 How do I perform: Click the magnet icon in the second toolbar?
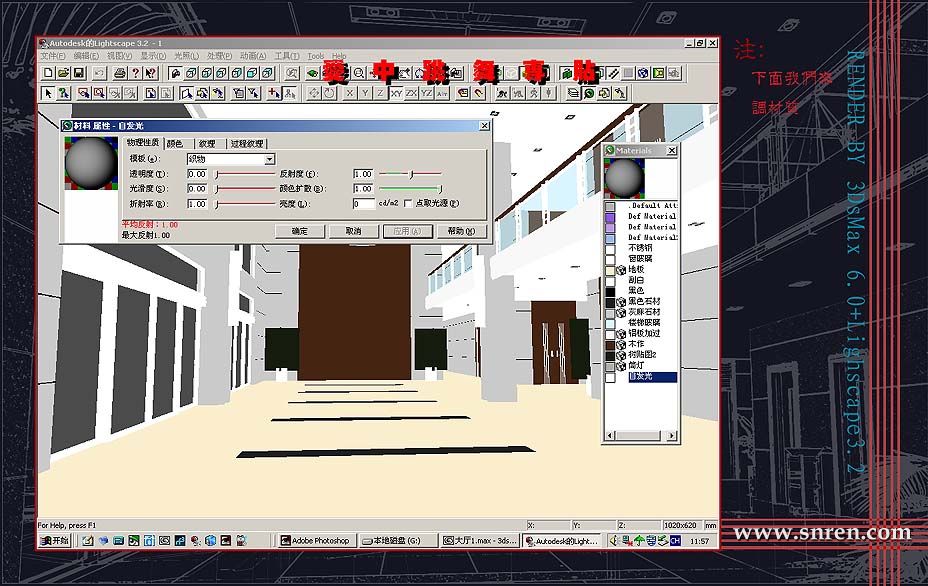(x=478, y=93)
